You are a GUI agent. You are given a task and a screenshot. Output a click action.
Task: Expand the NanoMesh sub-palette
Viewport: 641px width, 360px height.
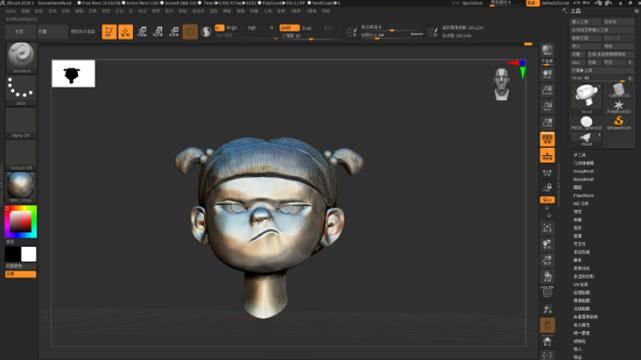click(x=583, y=179)
